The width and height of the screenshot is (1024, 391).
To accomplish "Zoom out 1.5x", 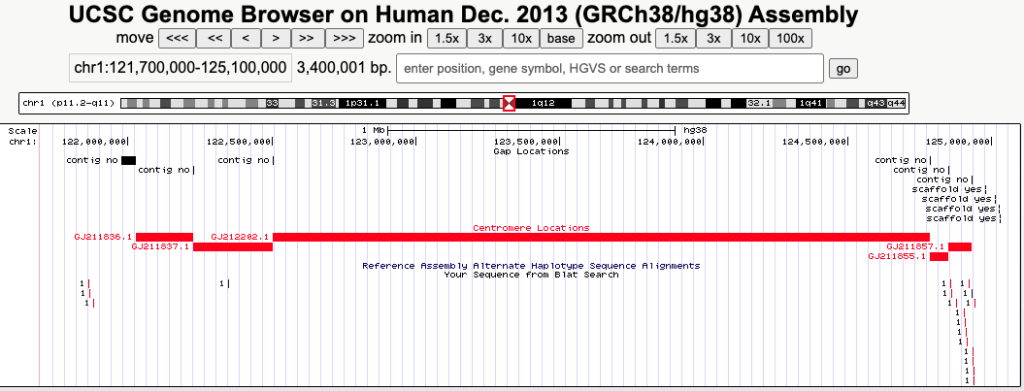I will coord(675,39).
